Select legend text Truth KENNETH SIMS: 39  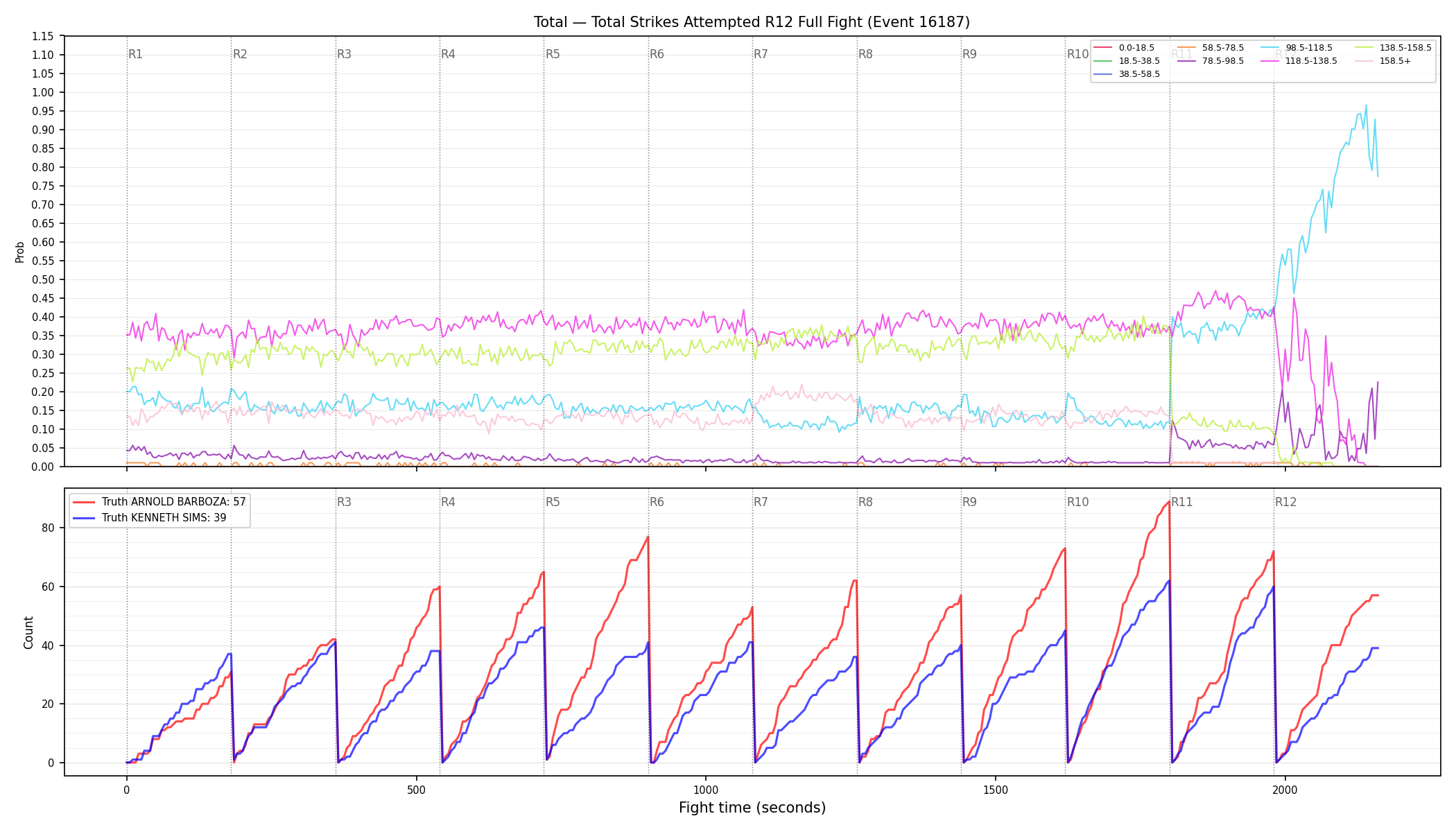coord(164,518)
